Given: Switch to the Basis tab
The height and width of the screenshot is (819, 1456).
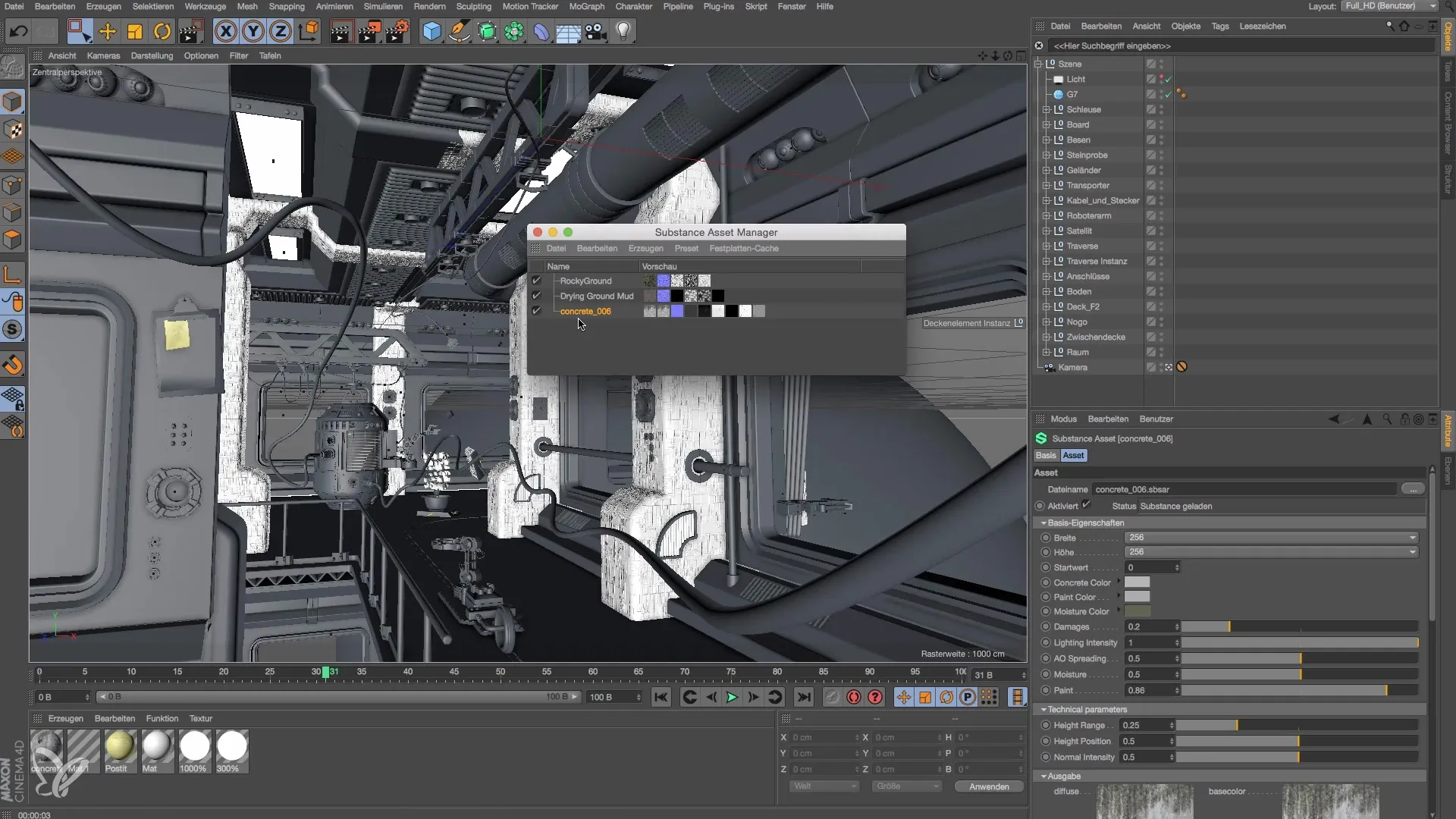Looking at the screenshot, I should (1046, 455).
